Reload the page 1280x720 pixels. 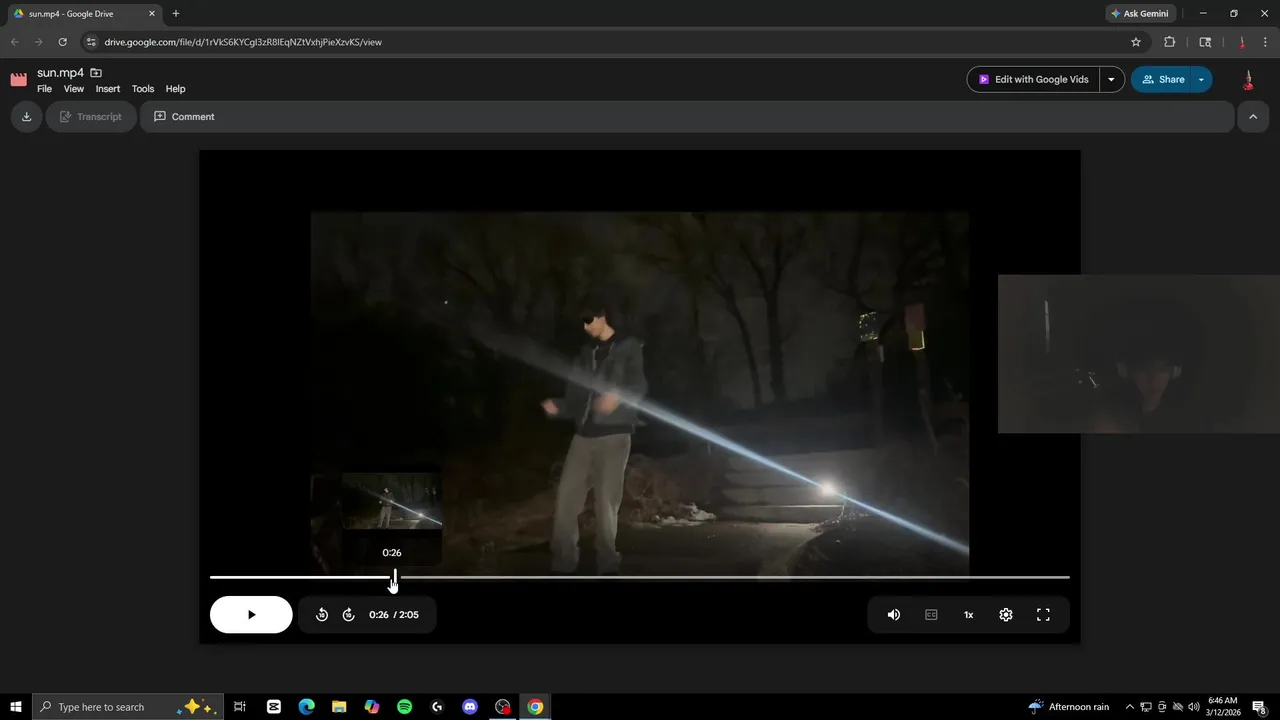(63, 42)
